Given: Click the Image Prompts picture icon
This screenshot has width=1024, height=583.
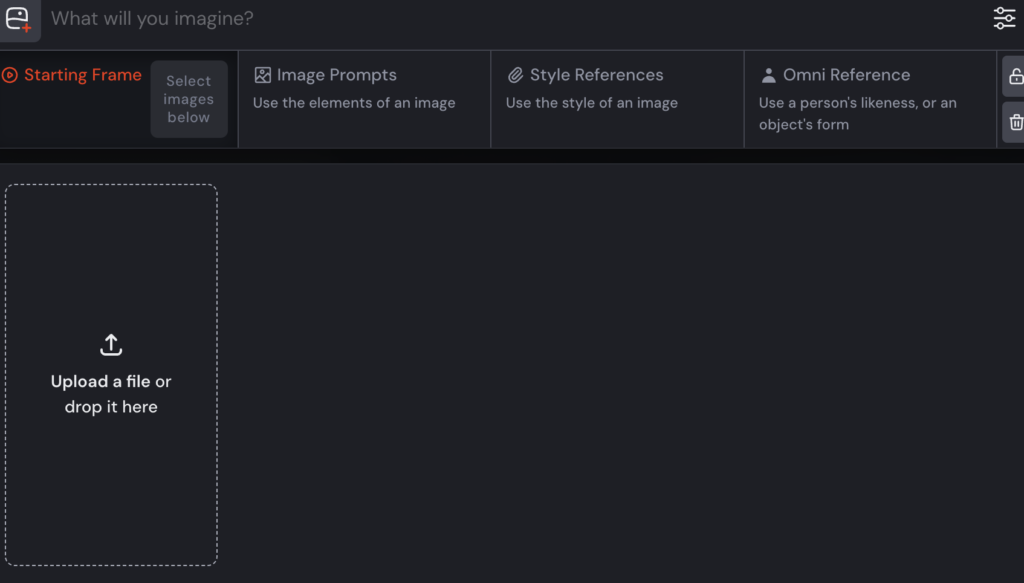Looking at the screenshot, I should 263,75.
